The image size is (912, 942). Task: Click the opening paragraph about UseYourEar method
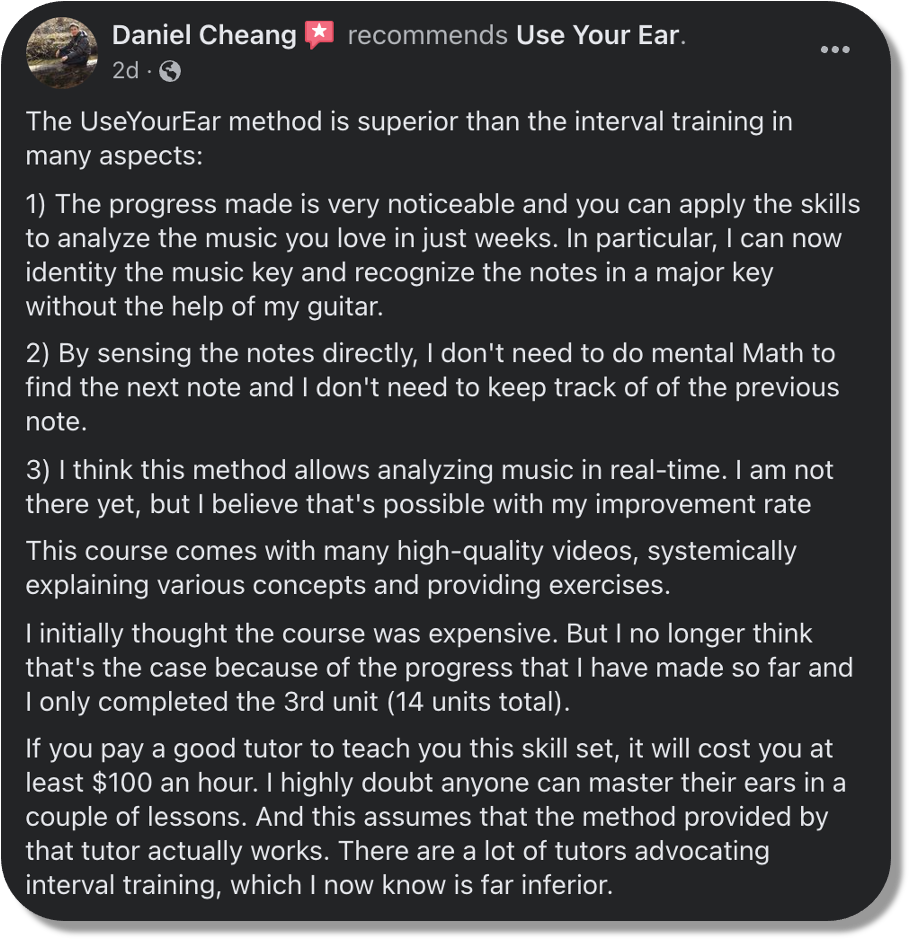pos(408,139)
